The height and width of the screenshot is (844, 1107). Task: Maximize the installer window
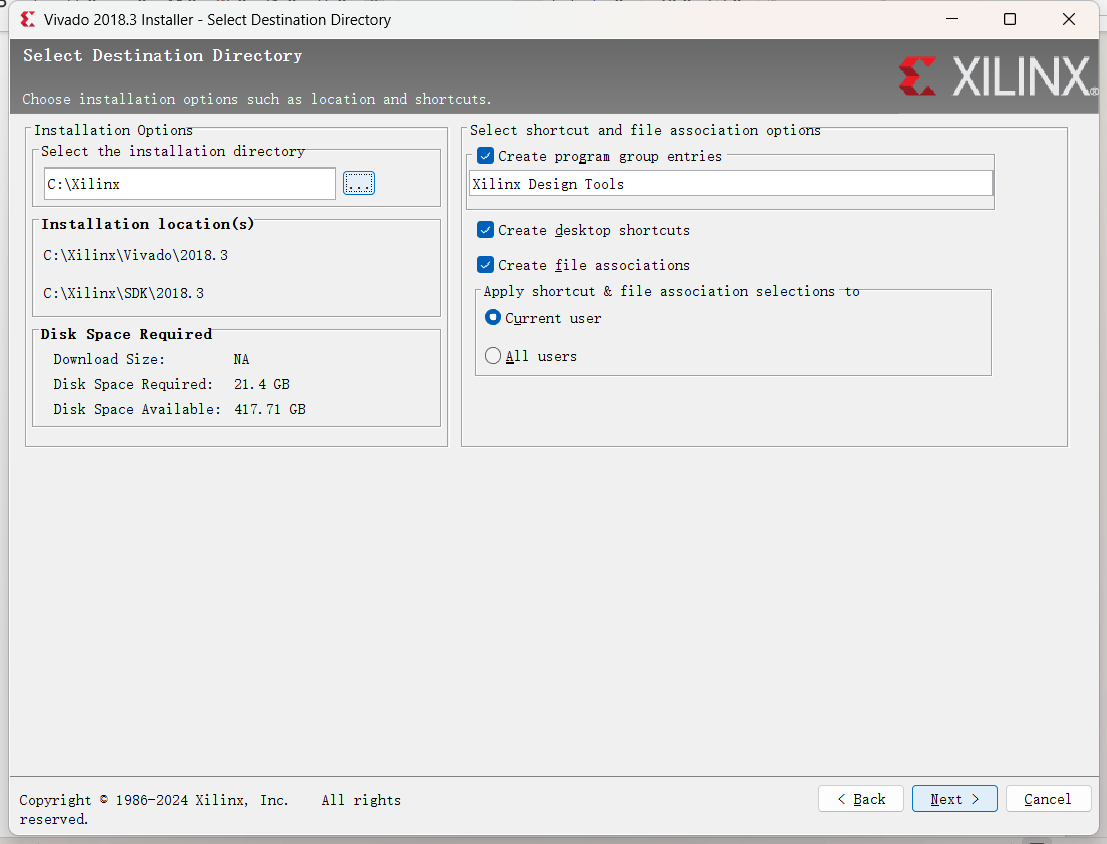coord(1010,19)
